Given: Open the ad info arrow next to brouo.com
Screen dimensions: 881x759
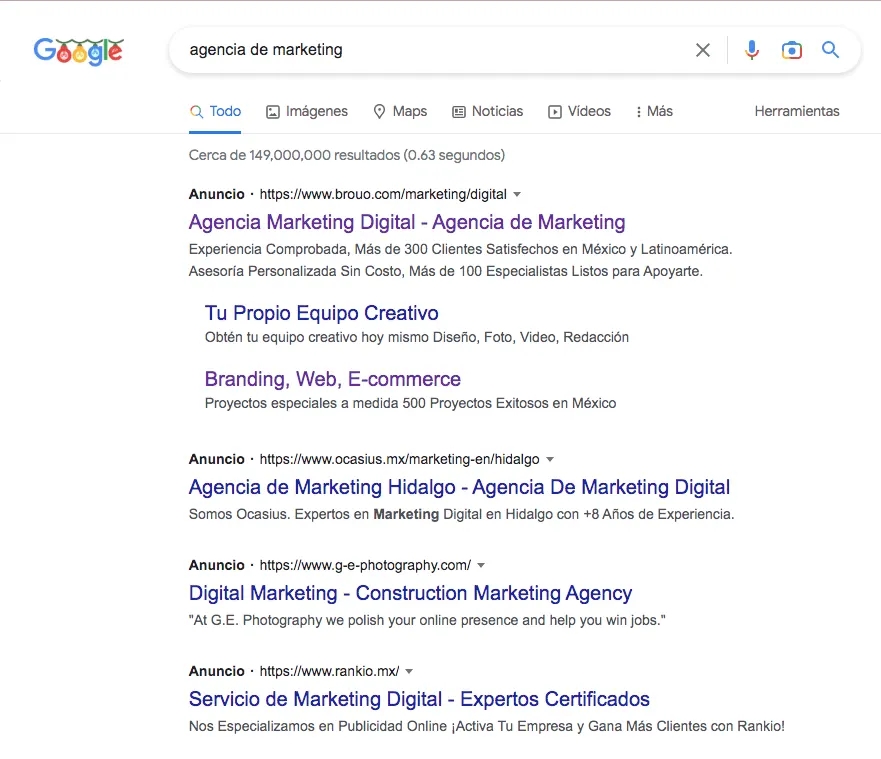Looking at the screenshot, I should pos(517,194).
